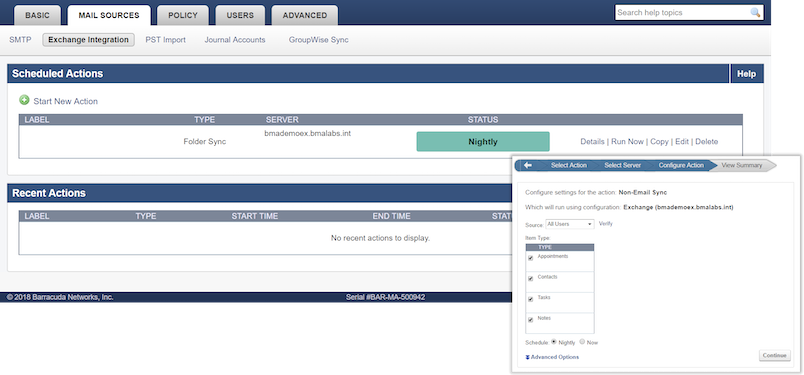
Task: Click the Verify link next to Source
Action: [606, 224]
